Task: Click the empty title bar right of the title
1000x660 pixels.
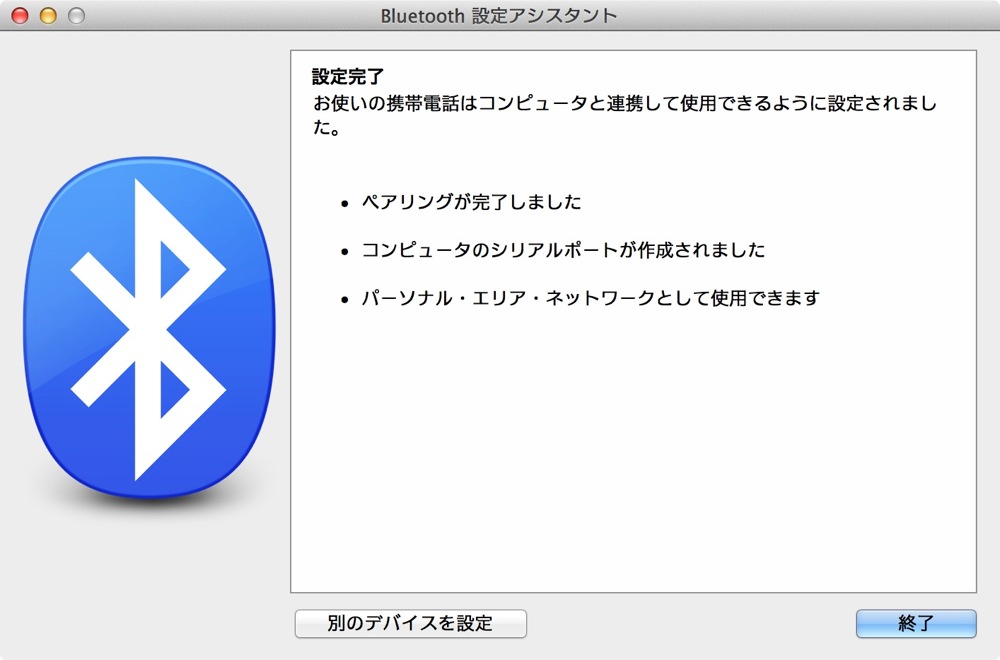Action: [804, 15]
